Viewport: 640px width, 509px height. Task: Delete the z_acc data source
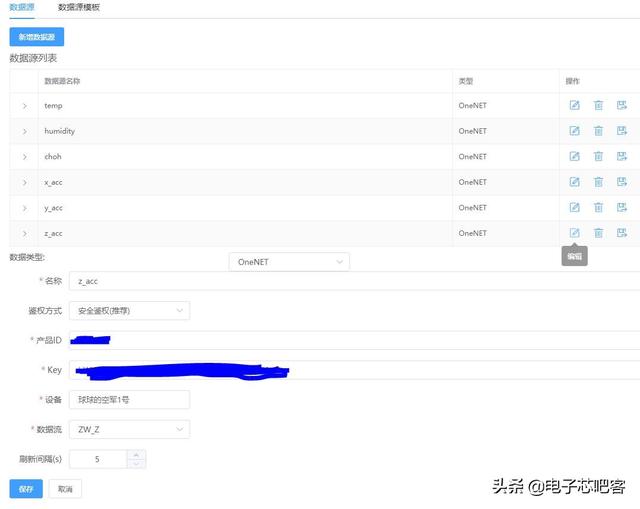(x=598, y=233)
